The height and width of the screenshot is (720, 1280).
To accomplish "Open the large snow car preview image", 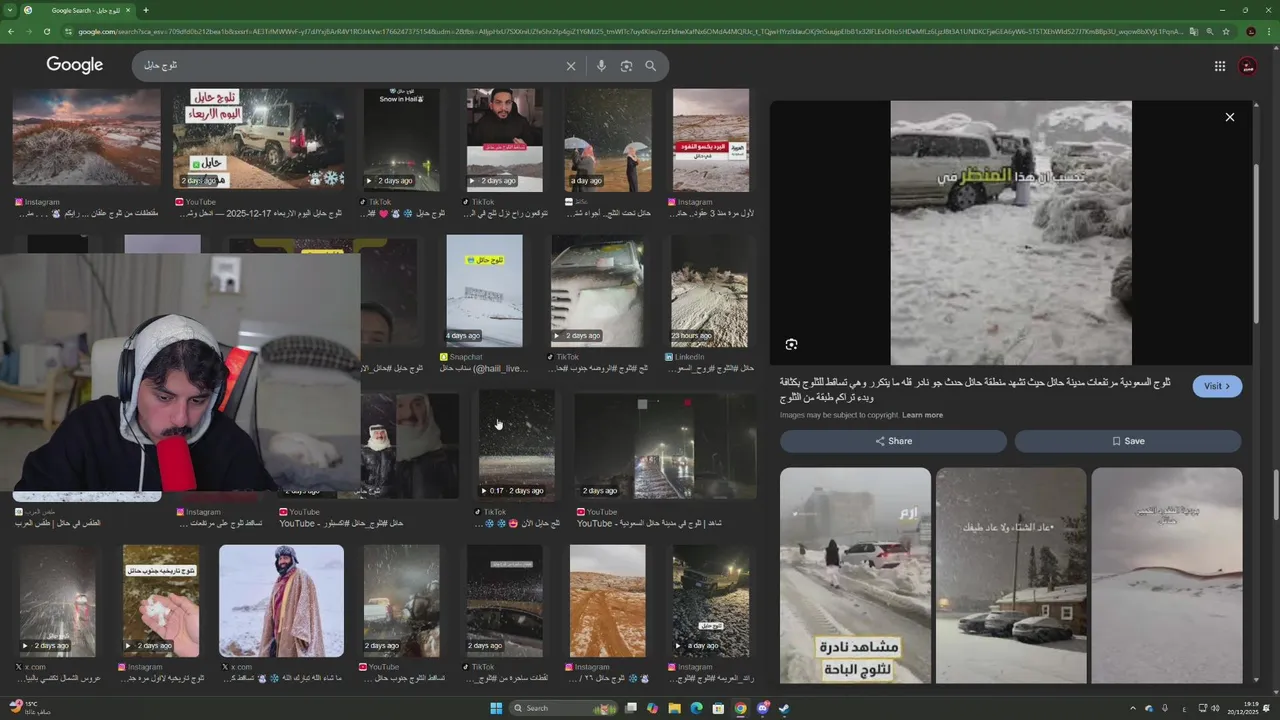I will point(1011,232).
